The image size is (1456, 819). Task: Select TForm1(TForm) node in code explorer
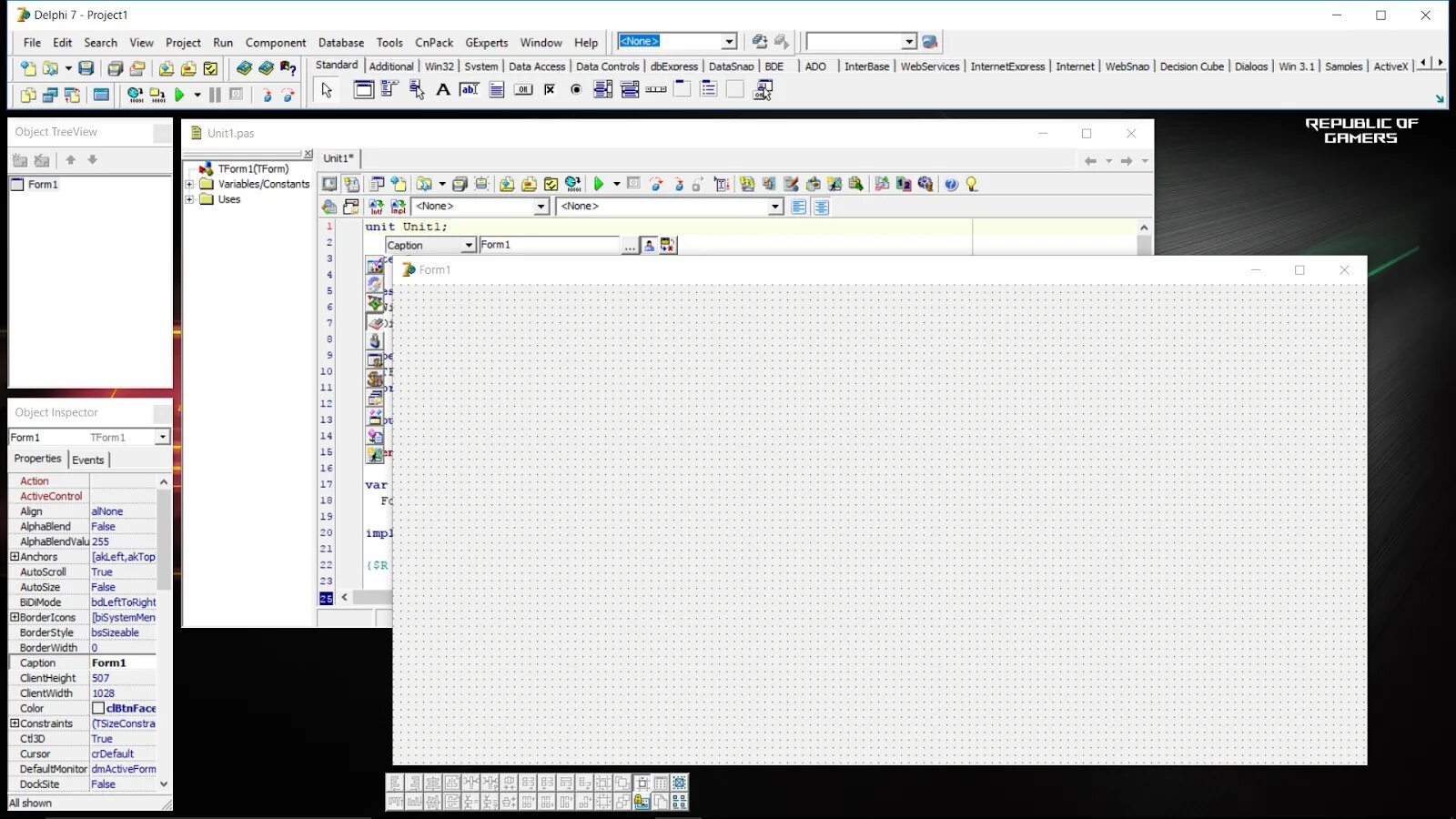coord(253,169)
